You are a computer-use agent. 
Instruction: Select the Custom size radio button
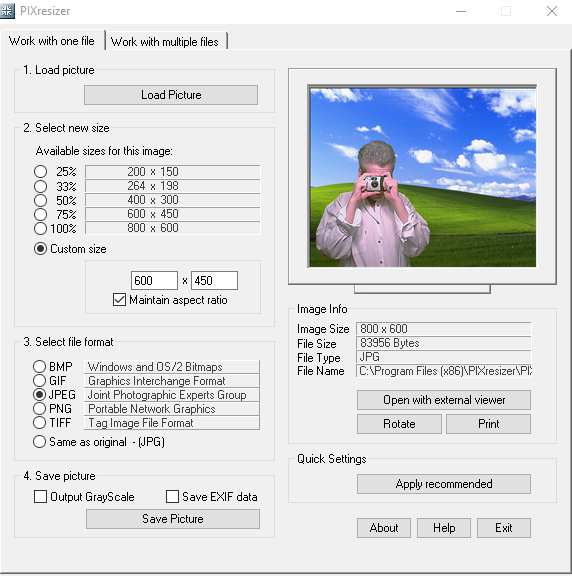click(x=40, y=249)
